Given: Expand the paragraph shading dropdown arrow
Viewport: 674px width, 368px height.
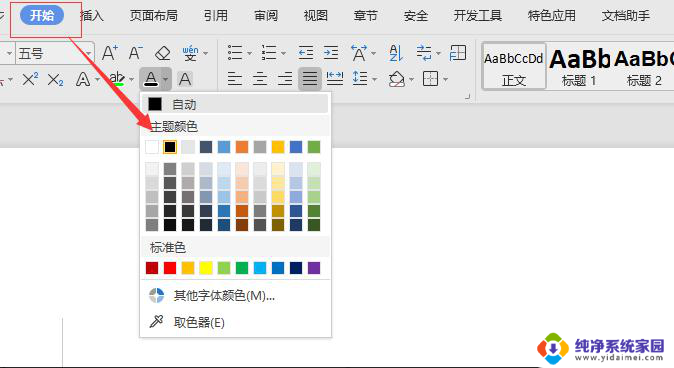Looking at the screenshot, I should coord(411,80).
